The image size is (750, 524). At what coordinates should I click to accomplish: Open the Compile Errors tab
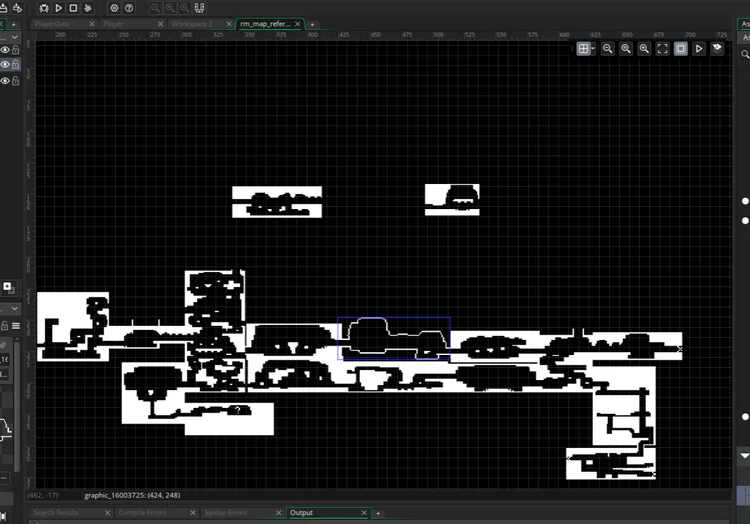(143, 513)
